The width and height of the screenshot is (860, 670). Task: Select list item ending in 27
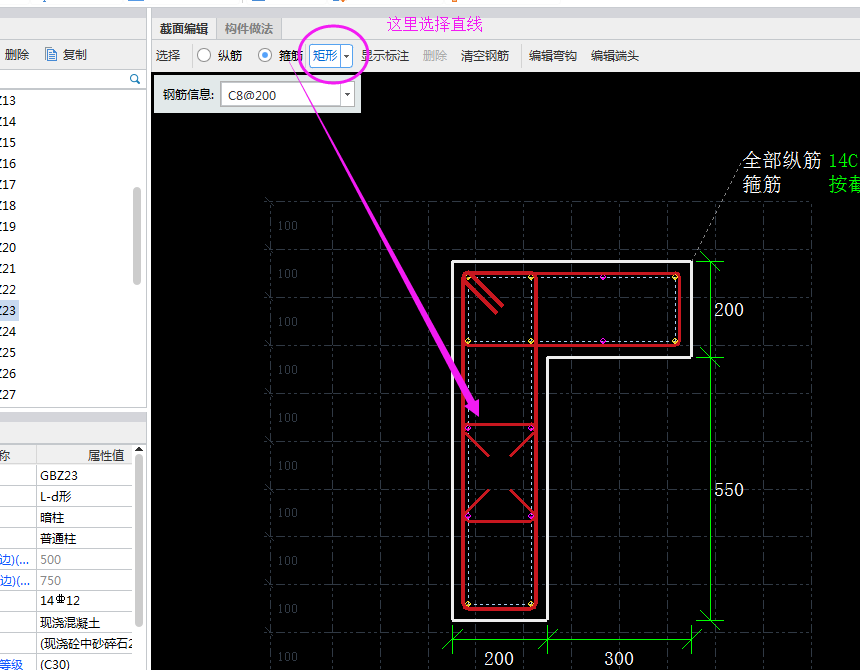8,394
